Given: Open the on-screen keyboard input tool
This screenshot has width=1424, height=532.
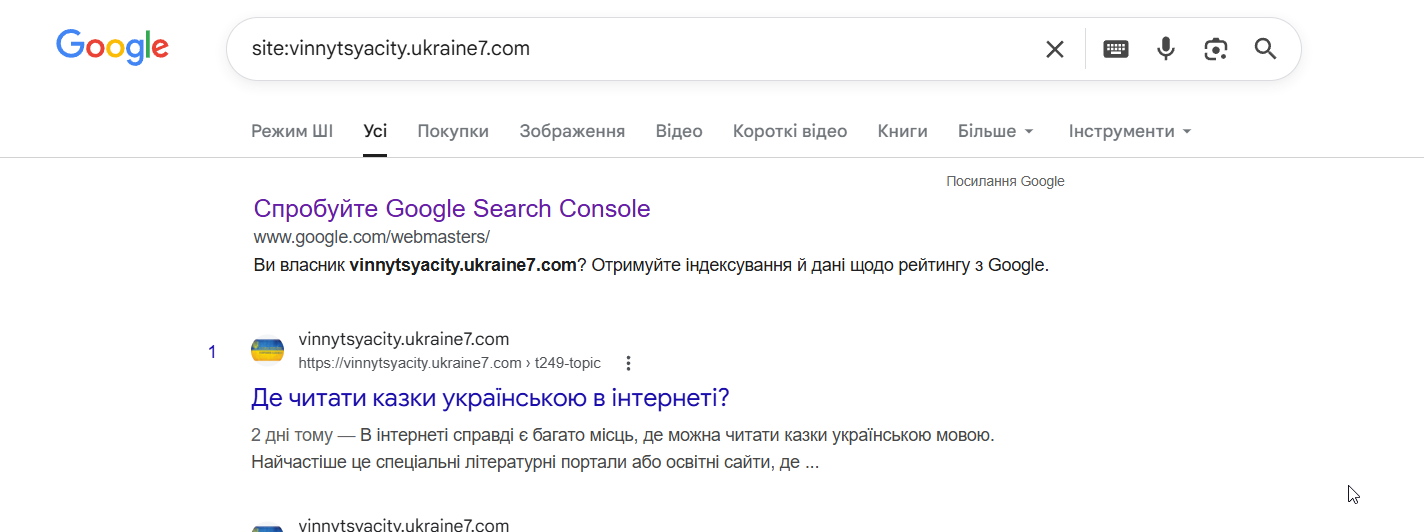Looking at the screenshot, I should click(1116, 49).
